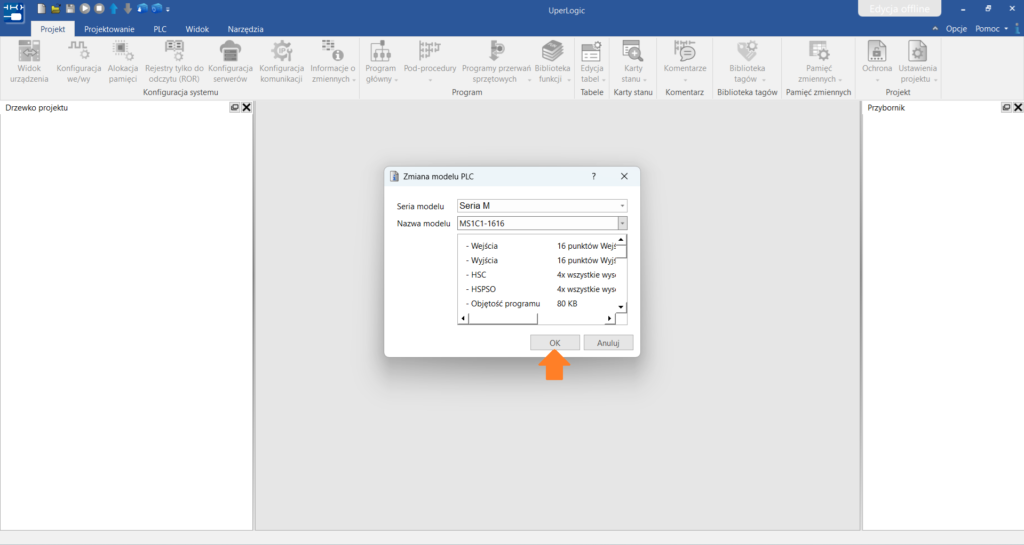1024x545 pixels.
Task: Open the Nazwa modelu dropdown arrow
Action: click(x=622, y=223)
